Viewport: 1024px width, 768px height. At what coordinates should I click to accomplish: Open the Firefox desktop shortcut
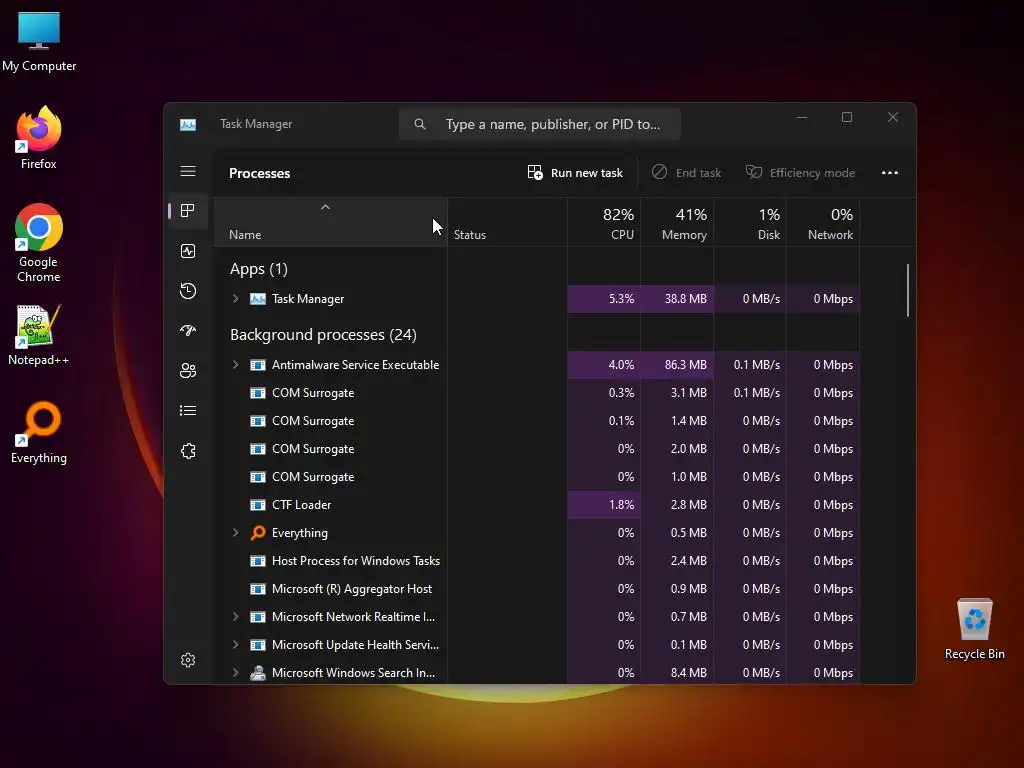tap(39, 138)
